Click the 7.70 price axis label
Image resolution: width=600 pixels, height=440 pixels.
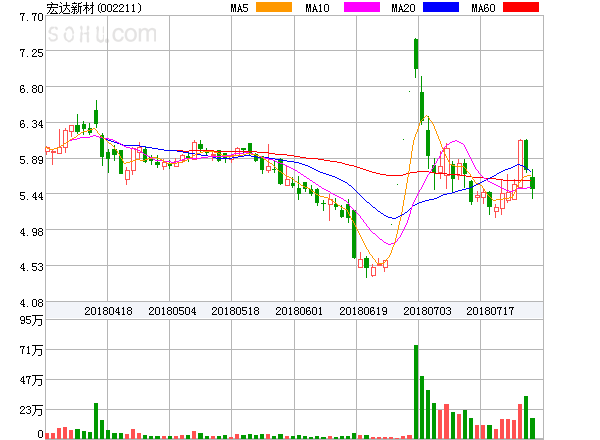(x=31, y=17)
